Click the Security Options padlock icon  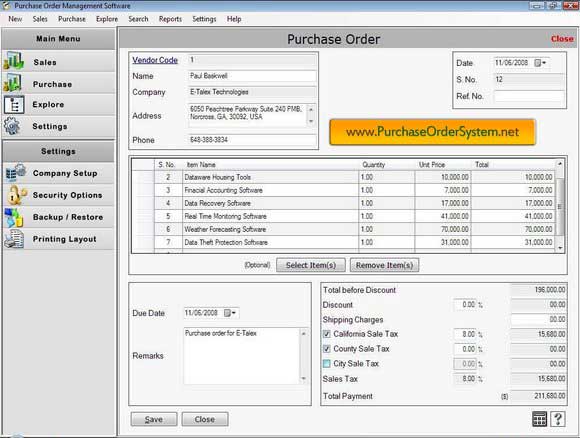tap(16, 195)
